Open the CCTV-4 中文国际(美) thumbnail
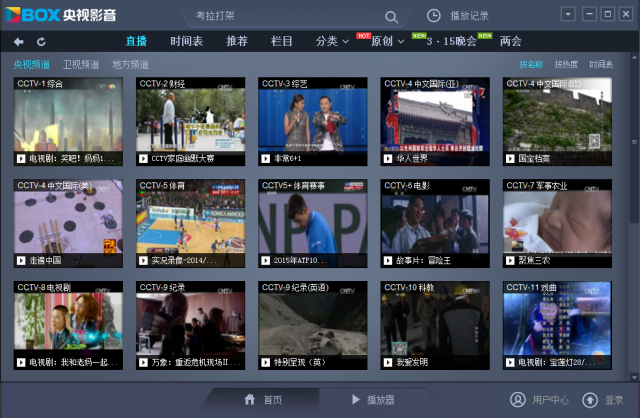Viewport: 640px width, 418px height. [x=68, y=223]
